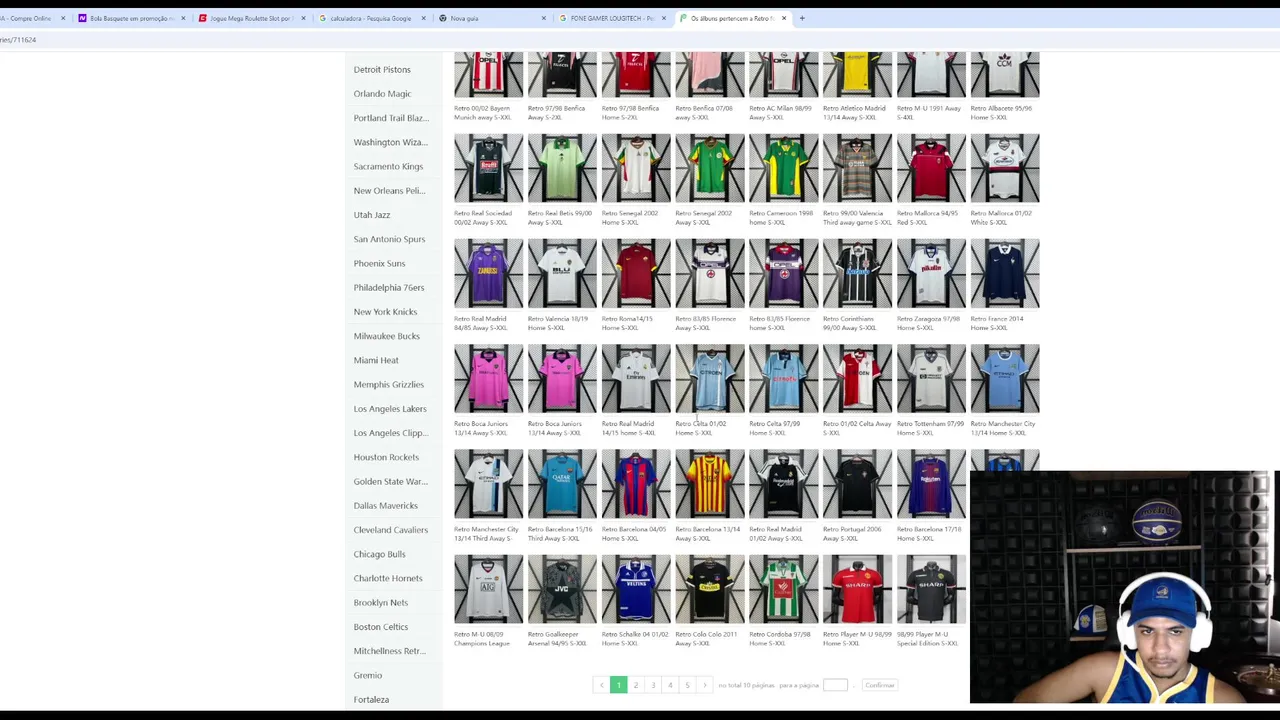Open the Boston Celtics category
Screen dimensions: 1280x720
381,627
